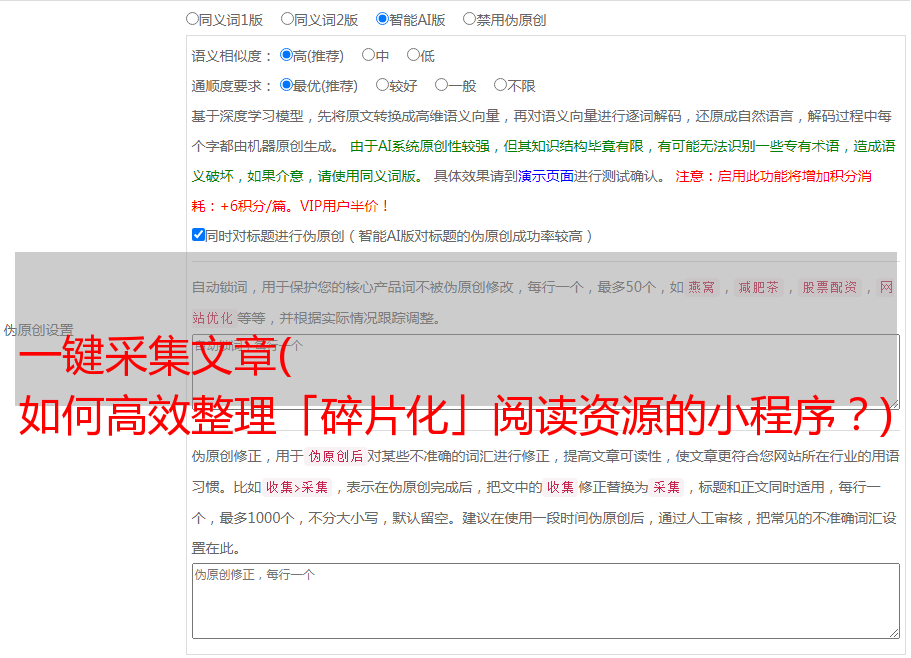Choose 最优(推荐) for 通顺度要求

[x=286, y=85]
